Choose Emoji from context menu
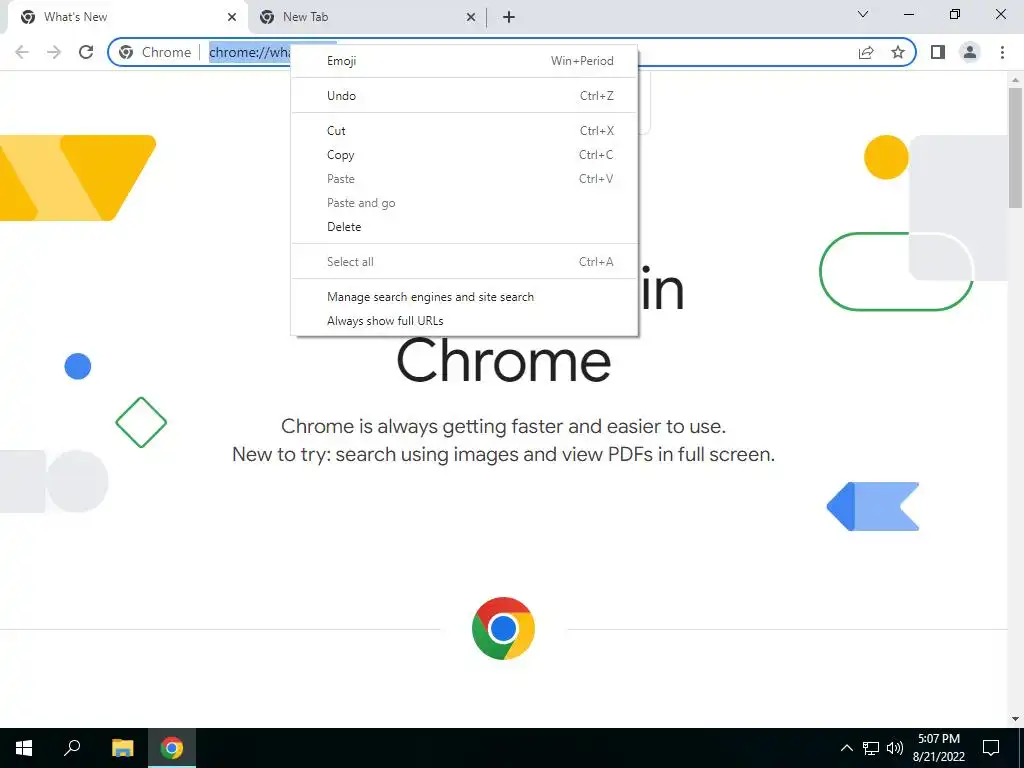1024x768 pixels. tap(464, 61)
